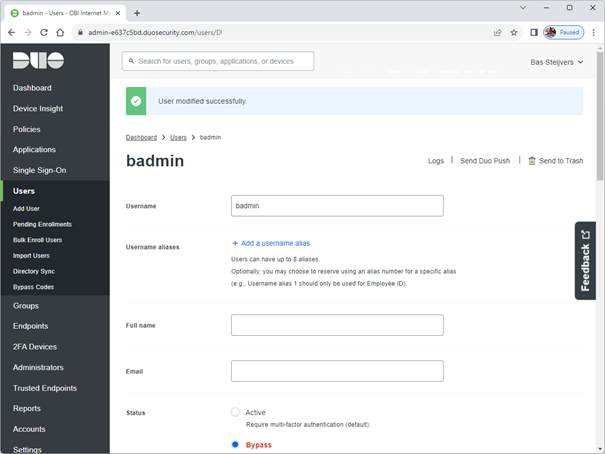605x454 pixels.
Task: Click the page vertical scrollbar
Action: (x=600, y=116)
